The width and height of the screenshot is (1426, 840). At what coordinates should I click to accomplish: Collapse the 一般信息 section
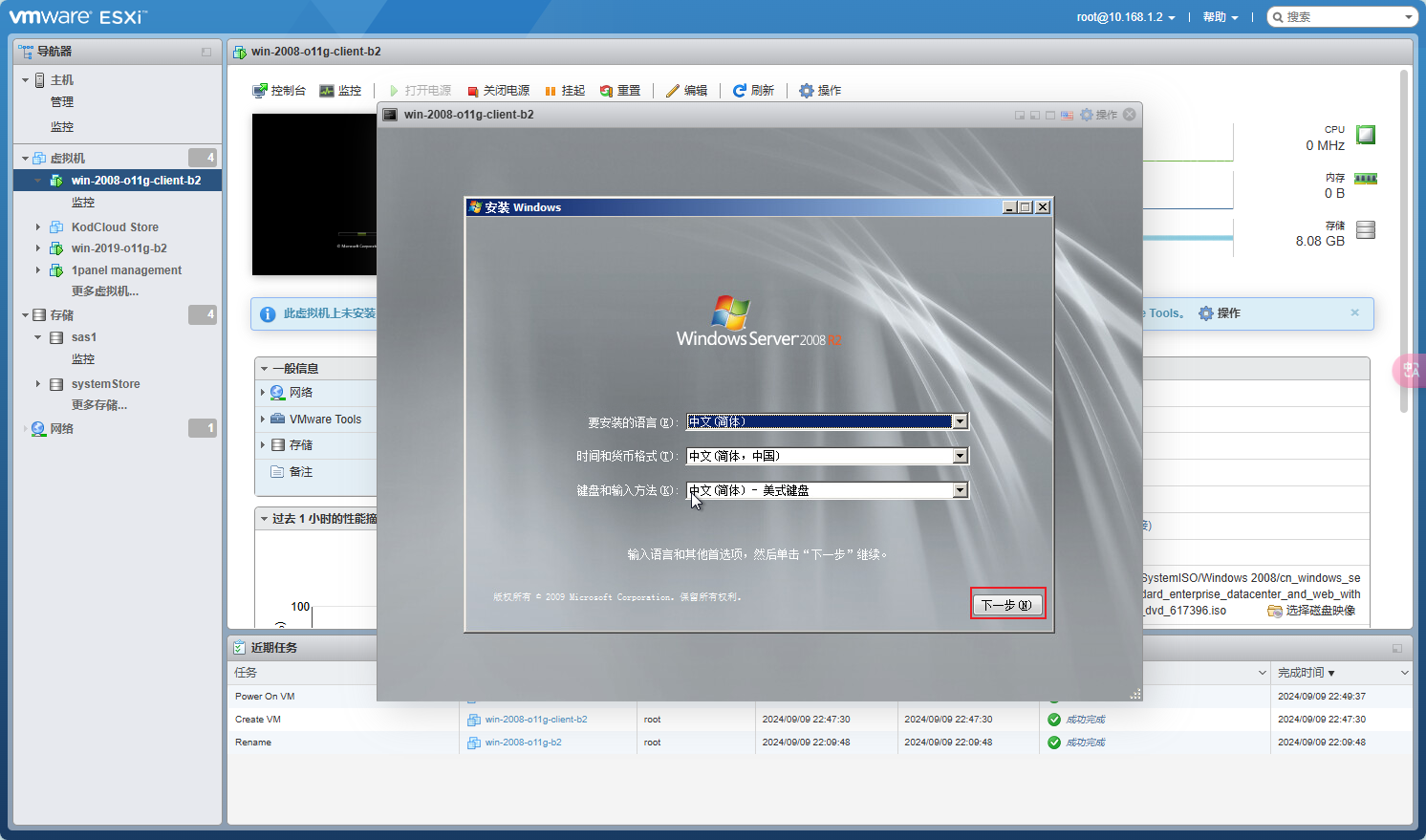(264, 369)
